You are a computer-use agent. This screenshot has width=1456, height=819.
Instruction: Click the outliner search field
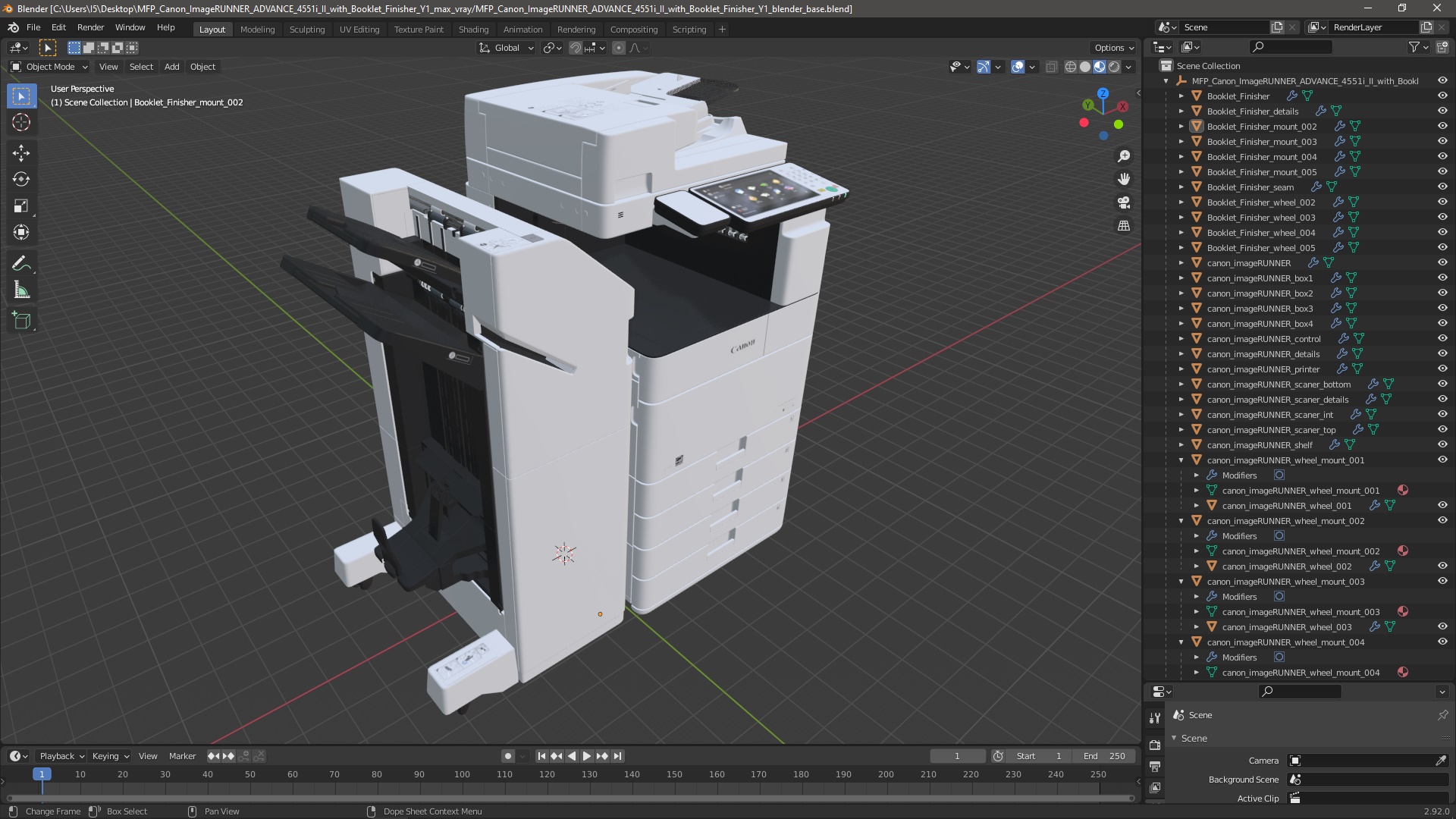pos(1291,47)
